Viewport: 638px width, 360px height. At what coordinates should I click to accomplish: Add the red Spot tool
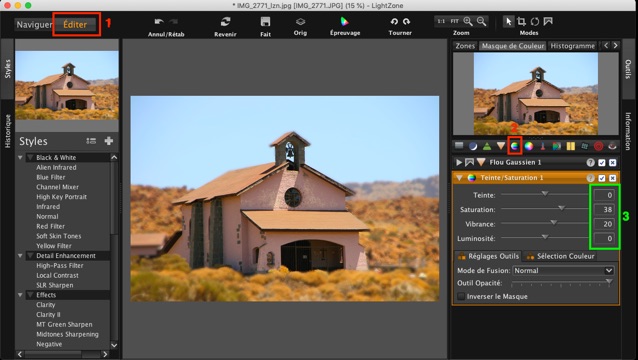[598, 146]
